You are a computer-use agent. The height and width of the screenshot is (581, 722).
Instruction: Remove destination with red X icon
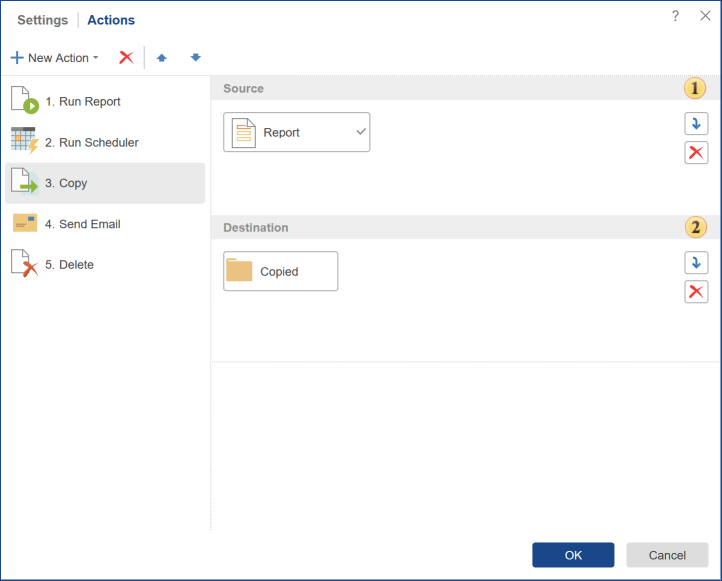[696, 292]
